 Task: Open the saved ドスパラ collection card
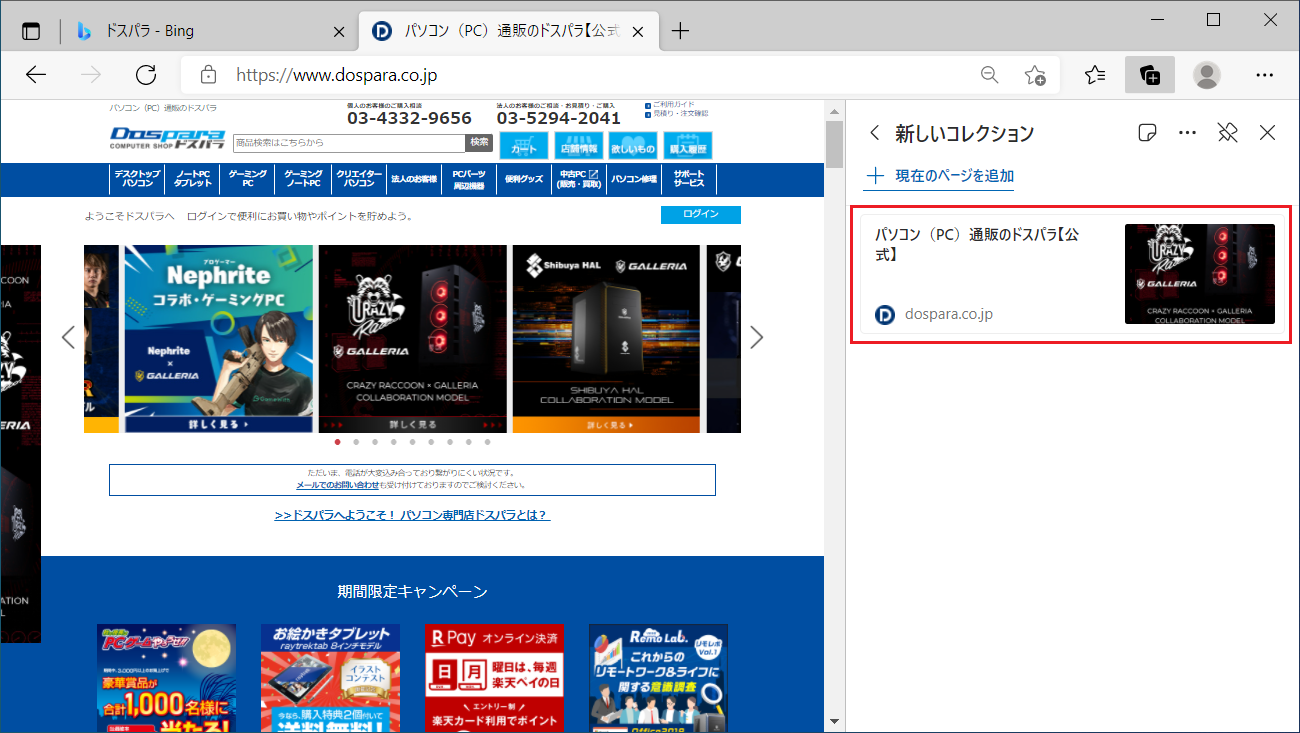pos(1072,274)
